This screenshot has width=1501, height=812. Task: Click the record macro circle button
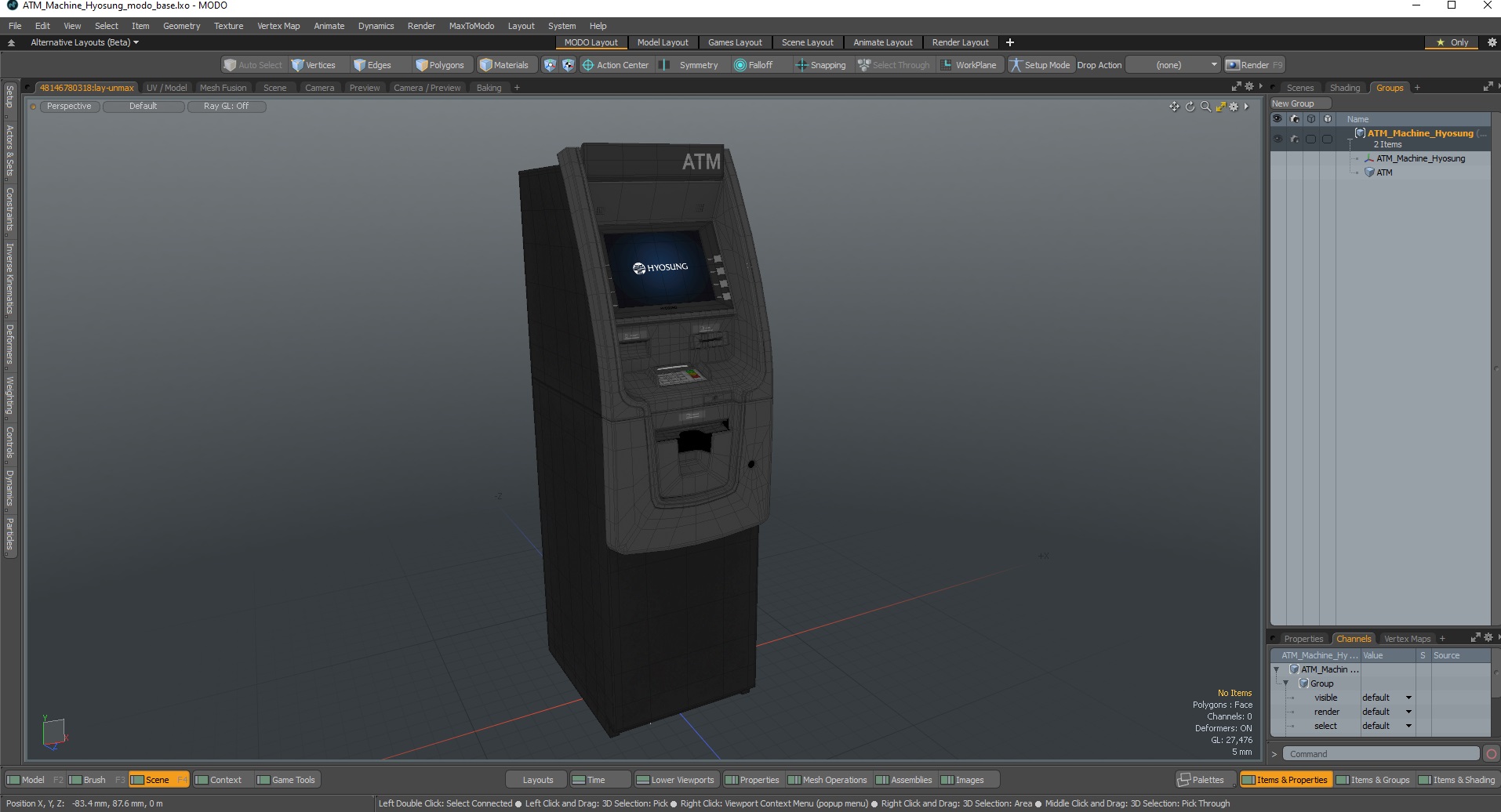point(1492,754)
